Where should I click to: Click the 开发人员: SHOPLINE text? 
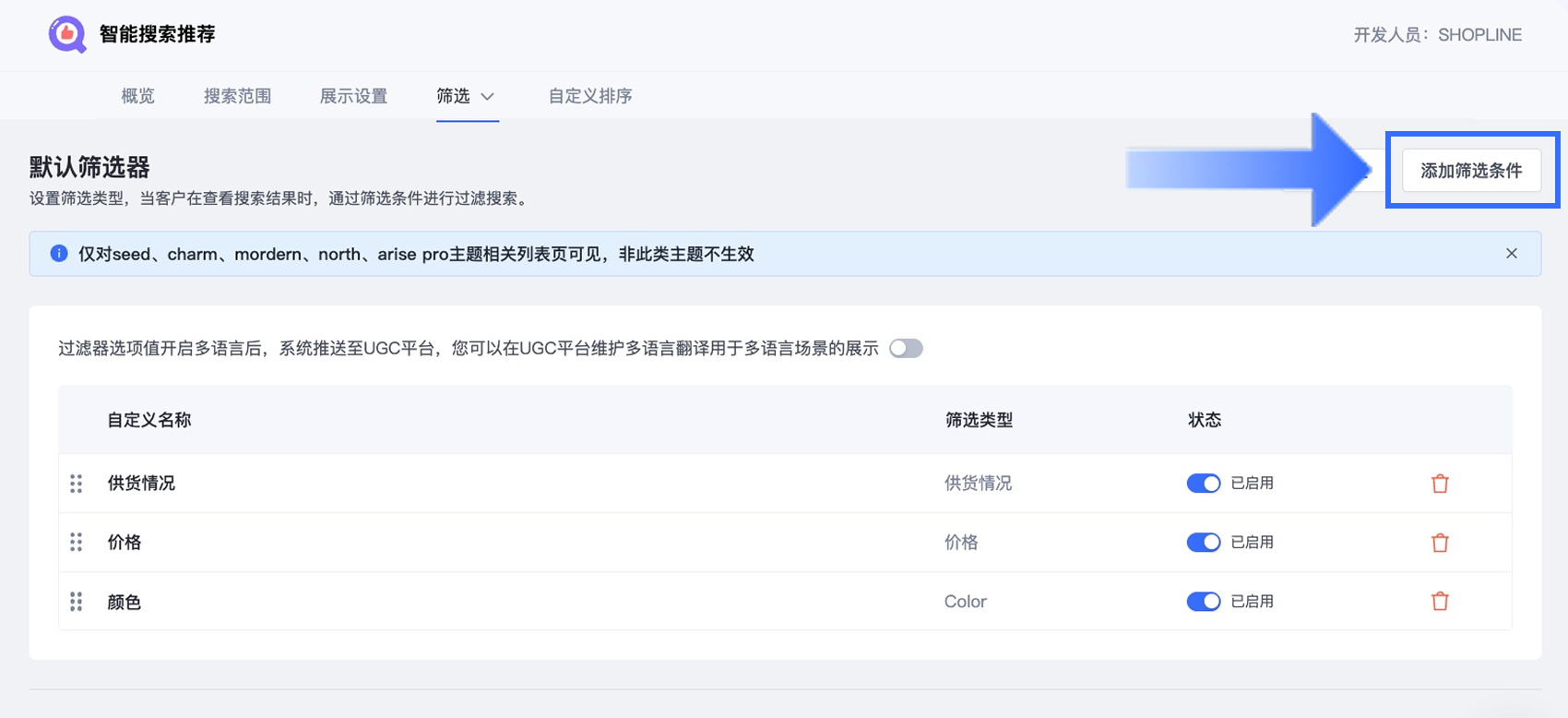point(1437,35)
